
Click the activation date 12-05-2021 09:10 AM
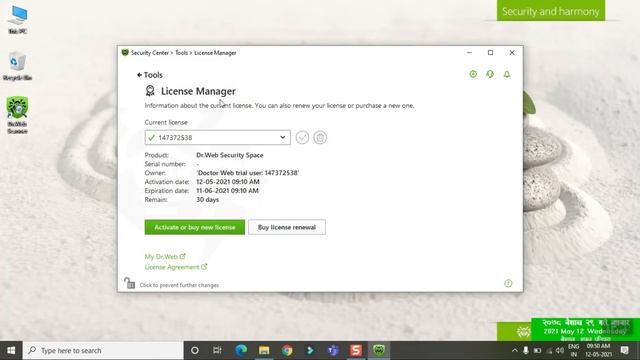pos(227,182)
